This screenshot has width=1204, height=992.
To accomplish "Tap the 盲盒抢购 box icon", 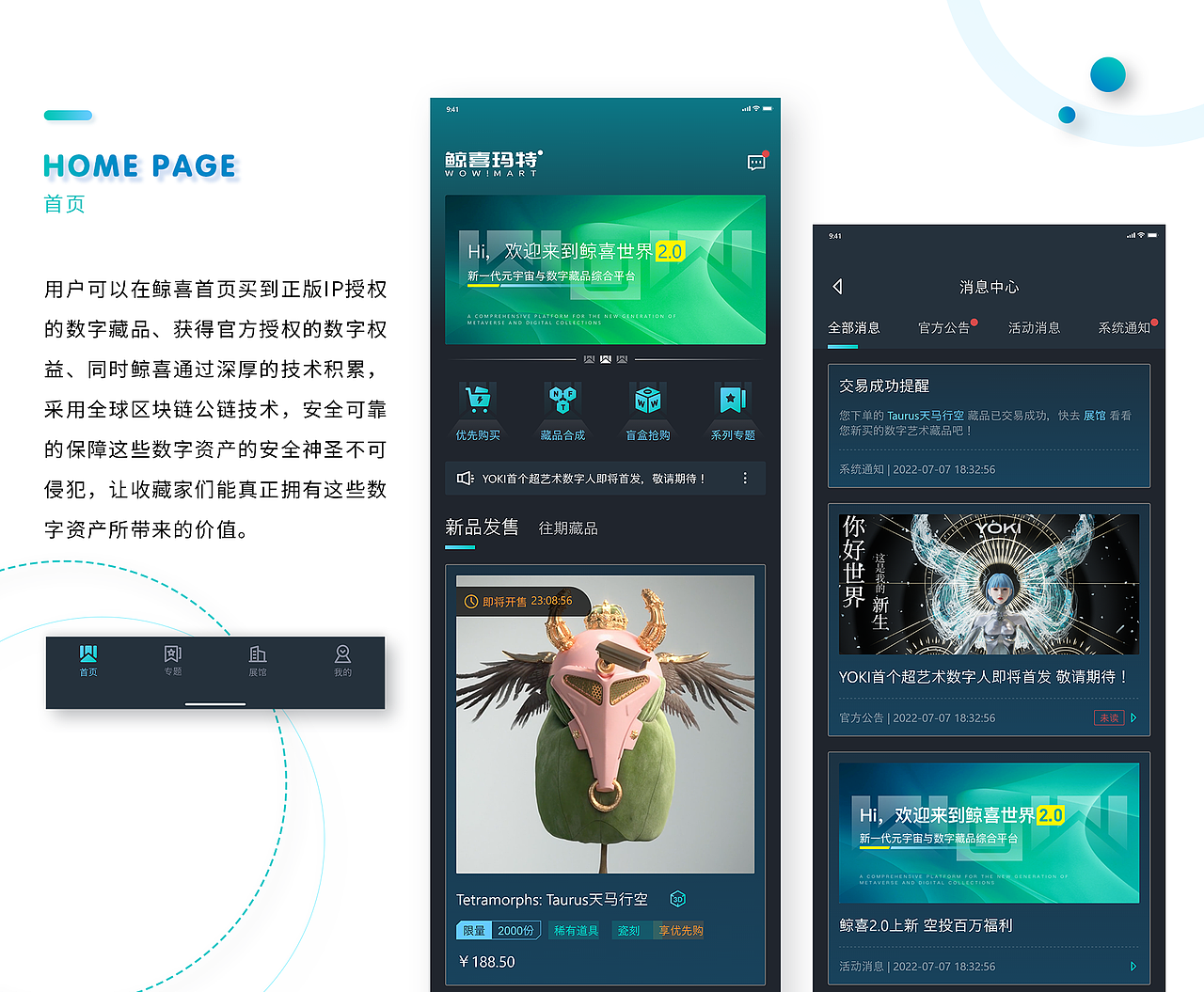I will pos(647,400).
